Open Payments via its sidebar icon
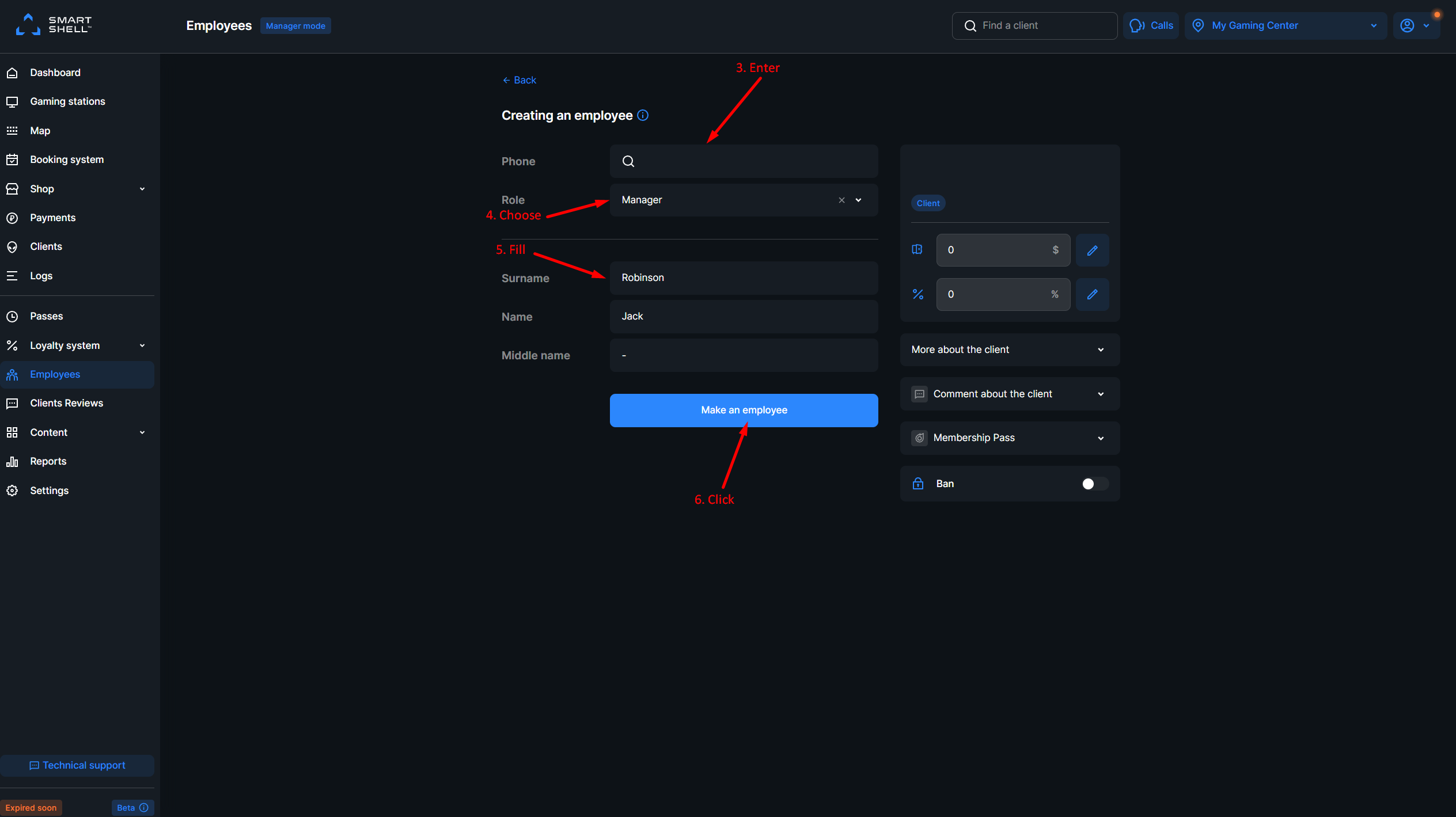 pos(13,218)
